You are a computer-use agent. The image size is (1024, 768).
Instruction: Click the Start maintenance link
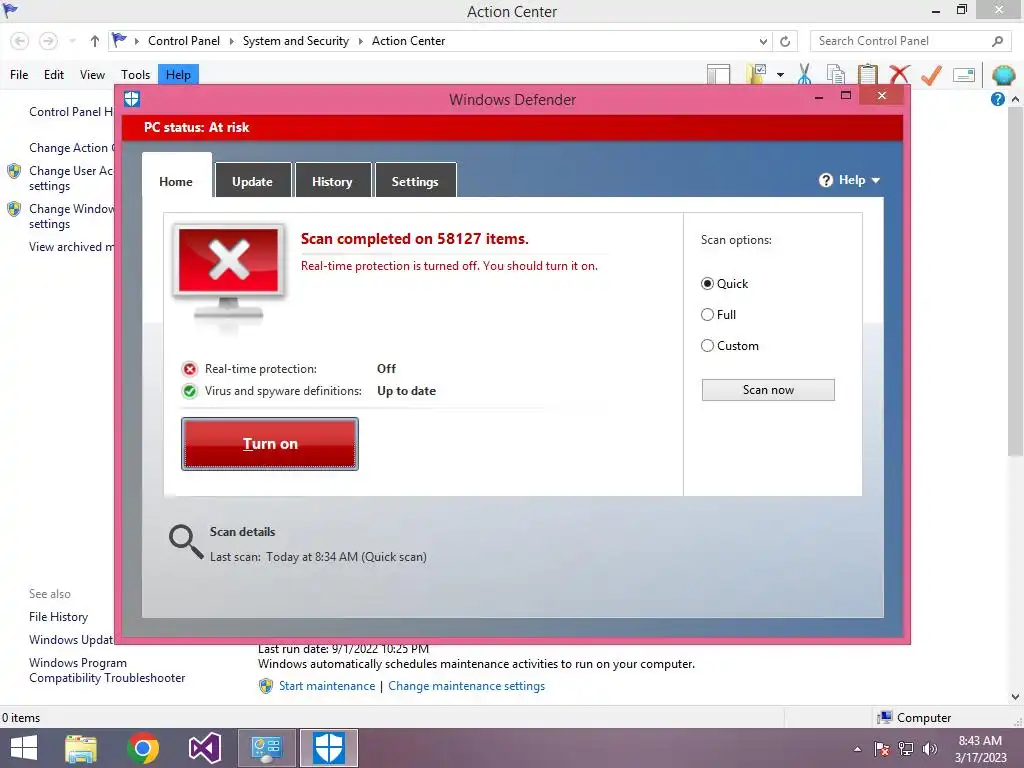point(327,686)
